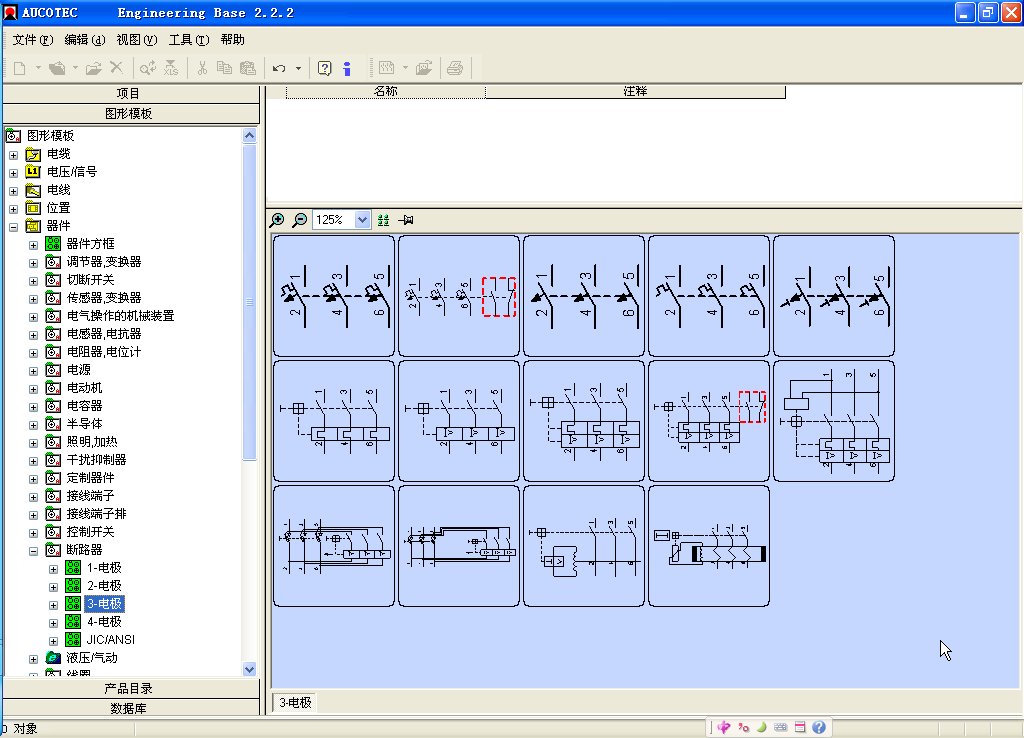Open the 视图 menu
Viewport: 1024px width, 738px height.
pyautogui.click(x=137, y=40)
